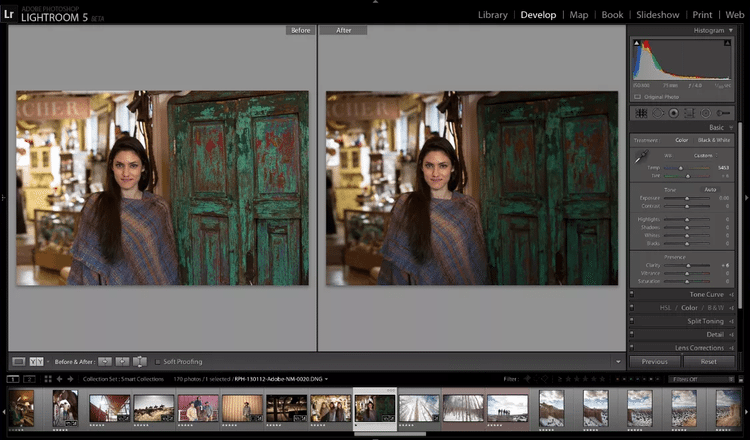
Task: Select the Radial Filter tool
Action: click(x=706, y=113)
